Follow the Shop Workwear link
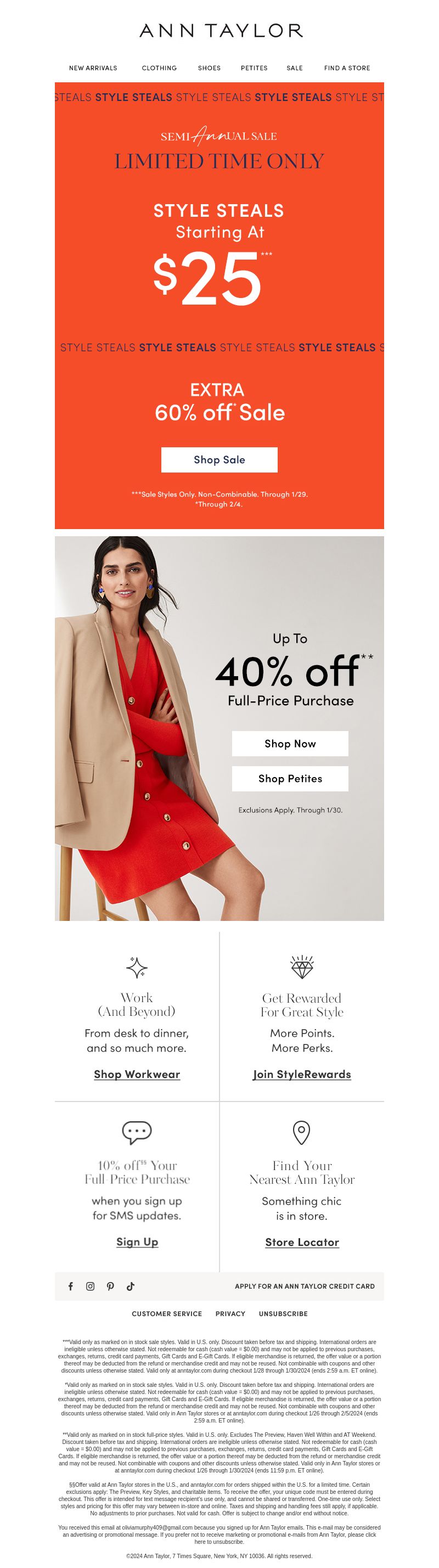439x1568 pixels. click(137, 1075)
